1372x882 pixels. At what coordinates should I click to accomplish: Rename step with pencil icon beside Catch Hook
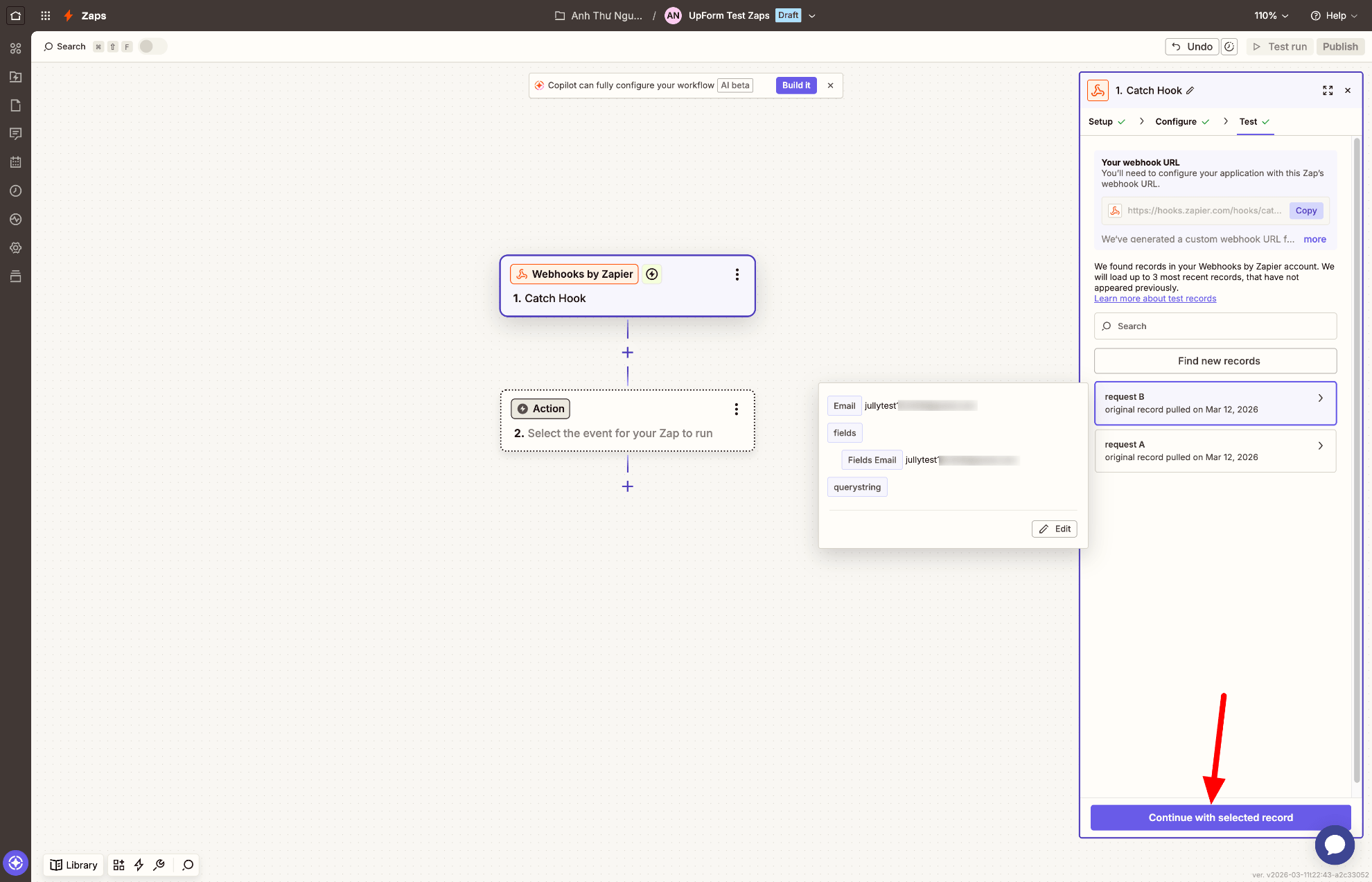click(1190, 91)
